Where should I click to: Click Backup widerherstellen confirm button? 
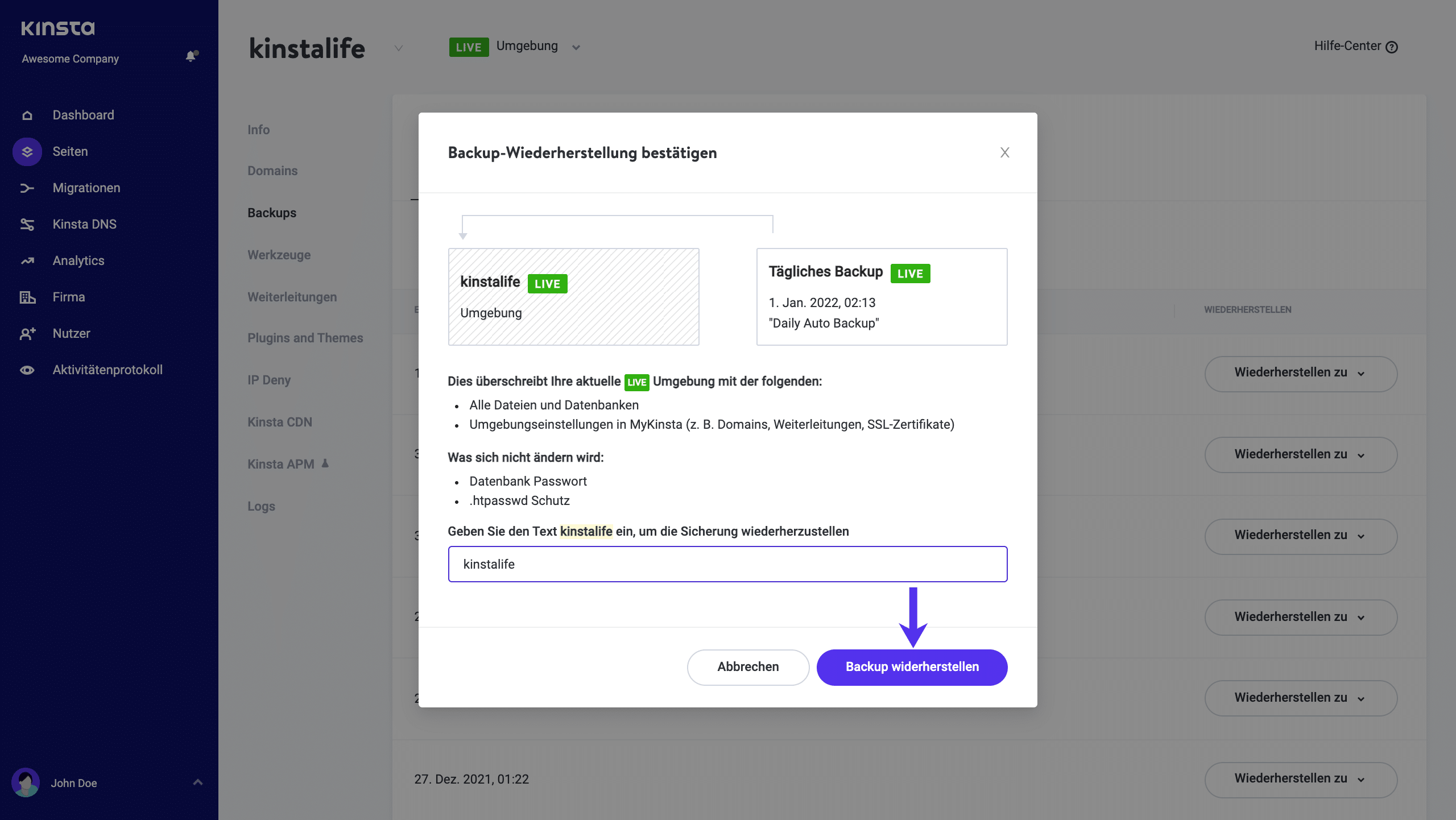(x=911, y=666)
